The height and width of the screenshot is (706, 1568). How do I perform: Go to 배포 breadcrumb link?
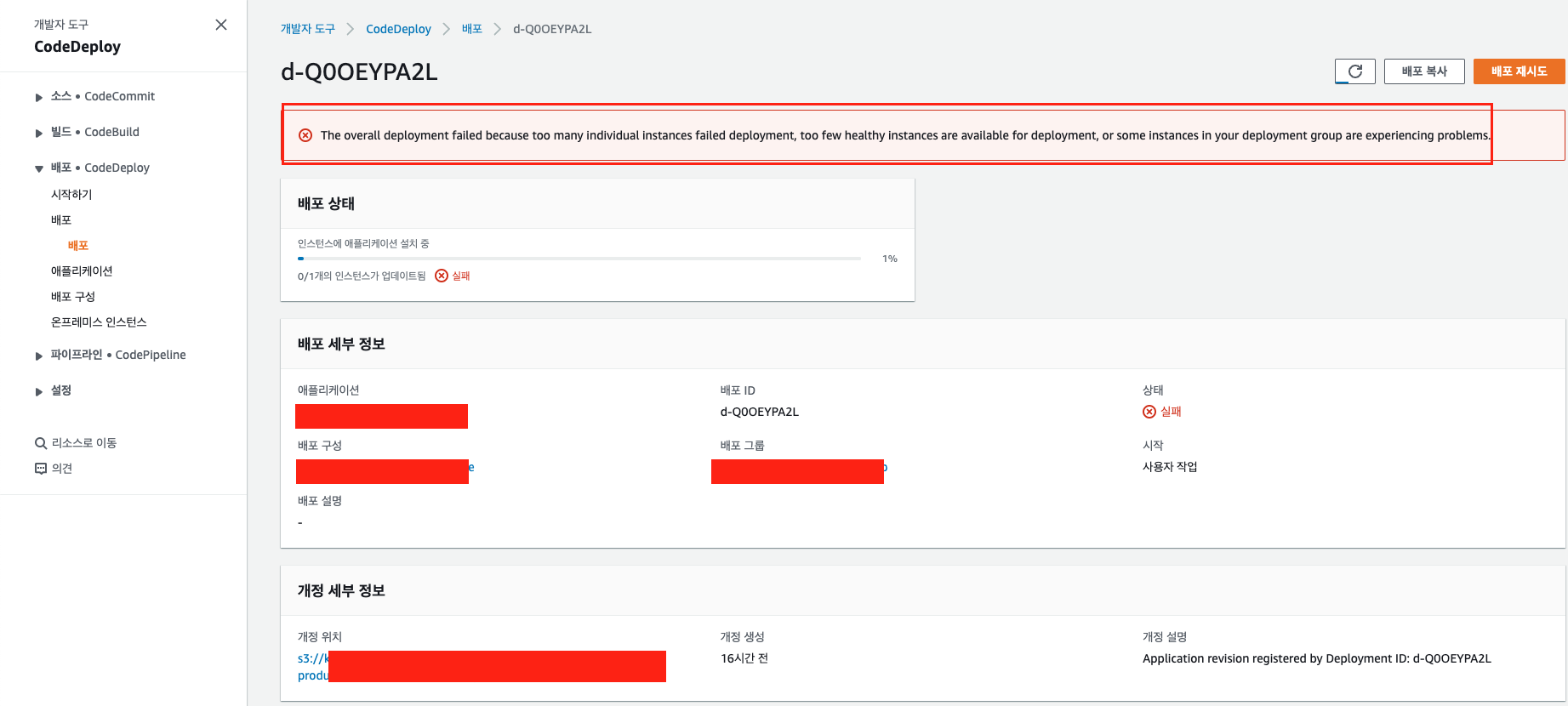472,29
